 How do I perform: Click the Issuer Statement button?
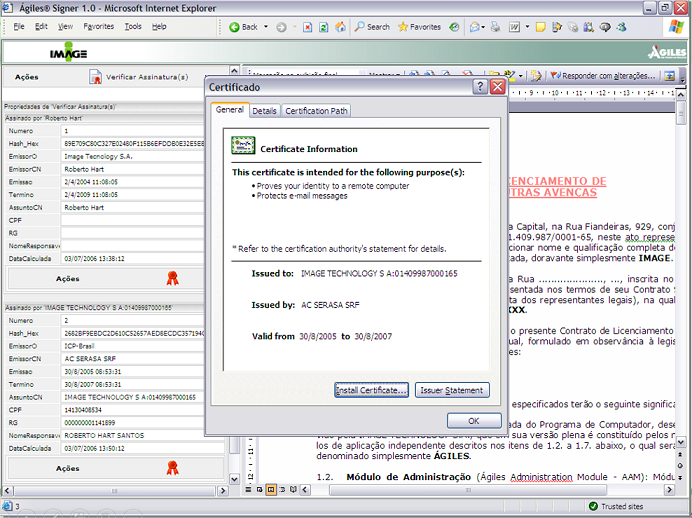451,390
